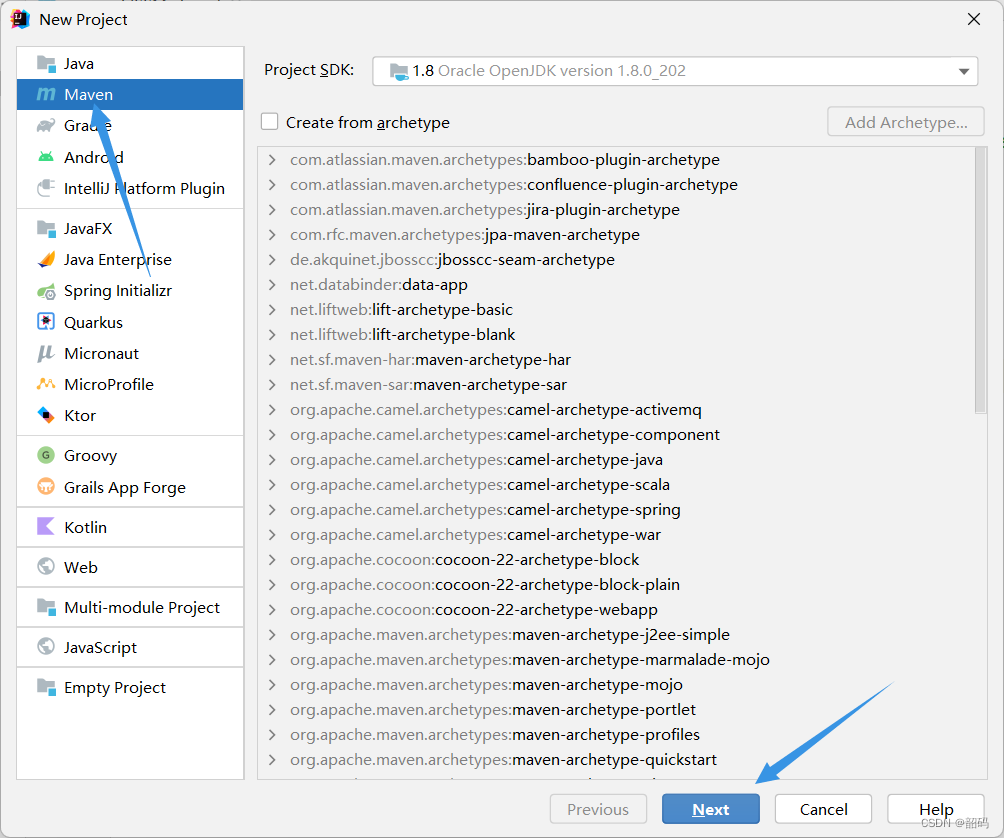Click the archetype list vertical scrollbar
Screen dimensions: 1004x838
coord(980,280)
